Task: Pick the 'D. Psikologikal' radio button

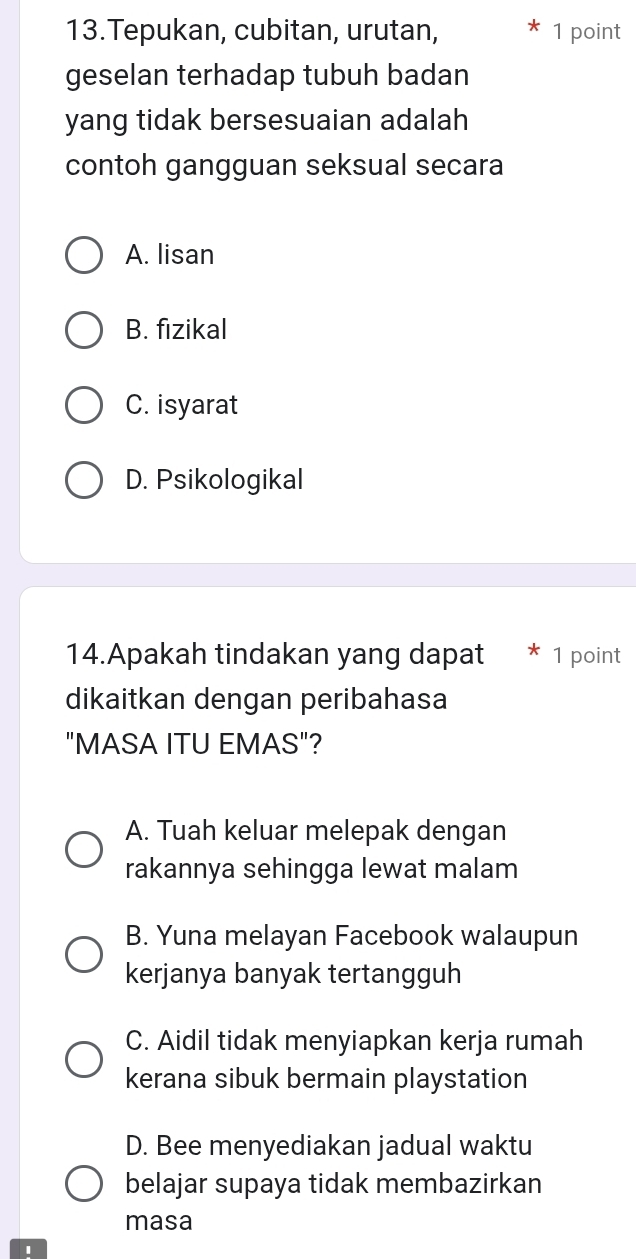Action: pyautogui.click(x=84, y=481)
